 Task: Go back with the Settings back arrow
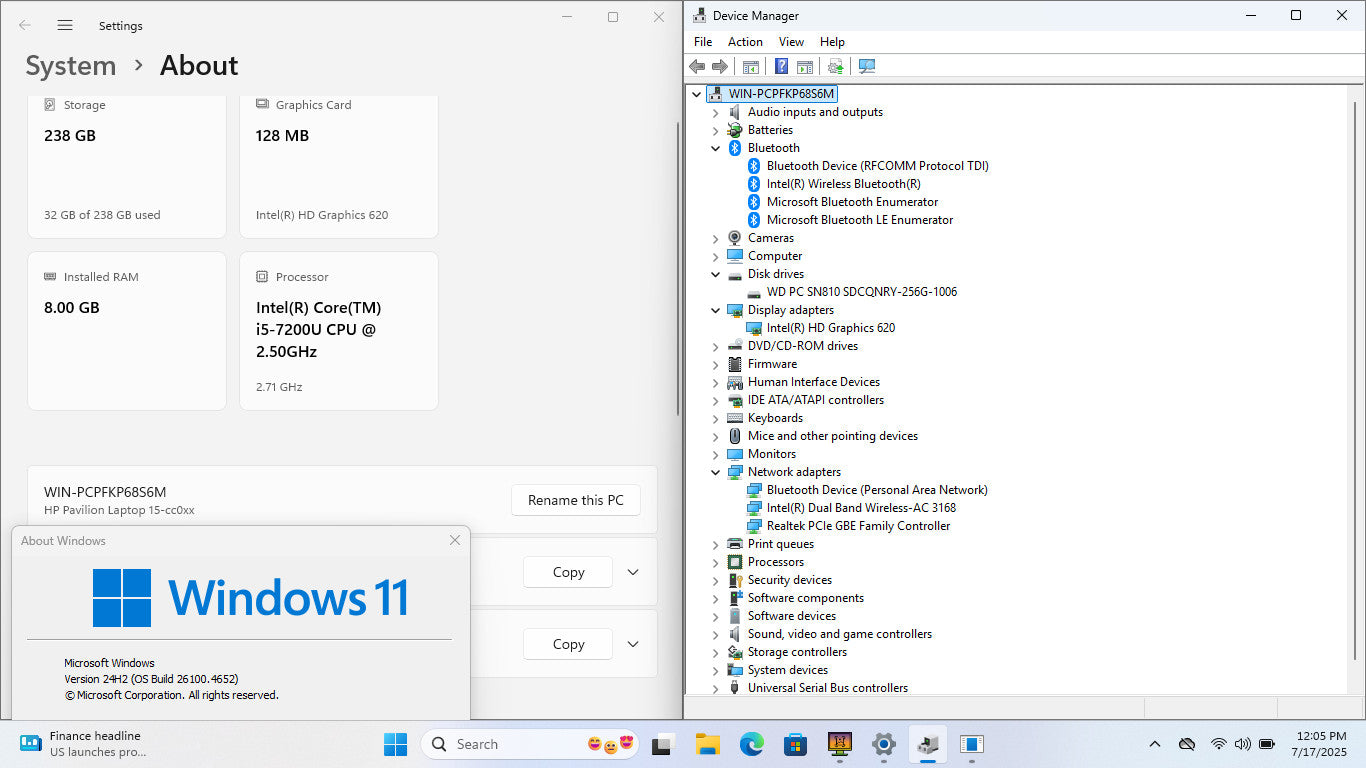(25, 25)
